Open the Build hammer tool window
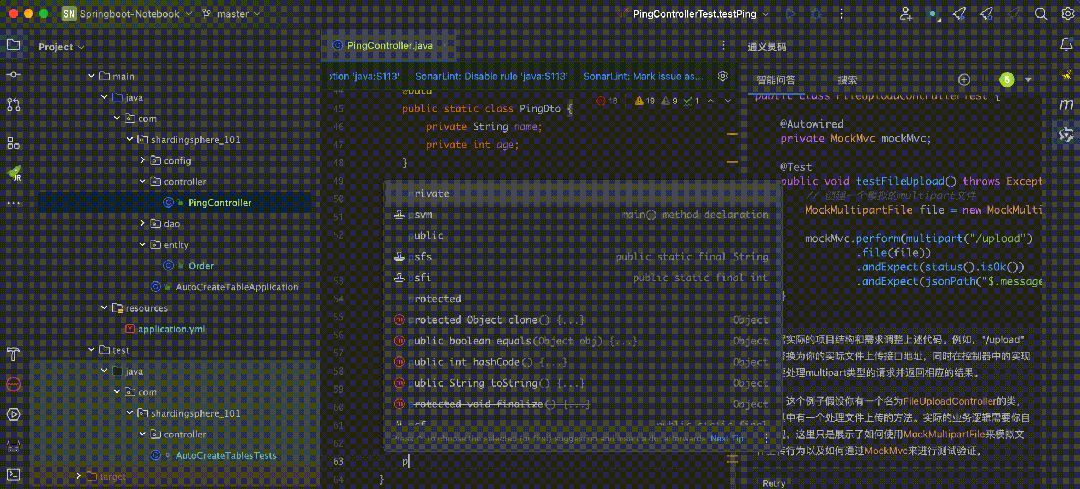Viewport: 1080px width, 489px height. pyautogui.click(x=13, y=355)
